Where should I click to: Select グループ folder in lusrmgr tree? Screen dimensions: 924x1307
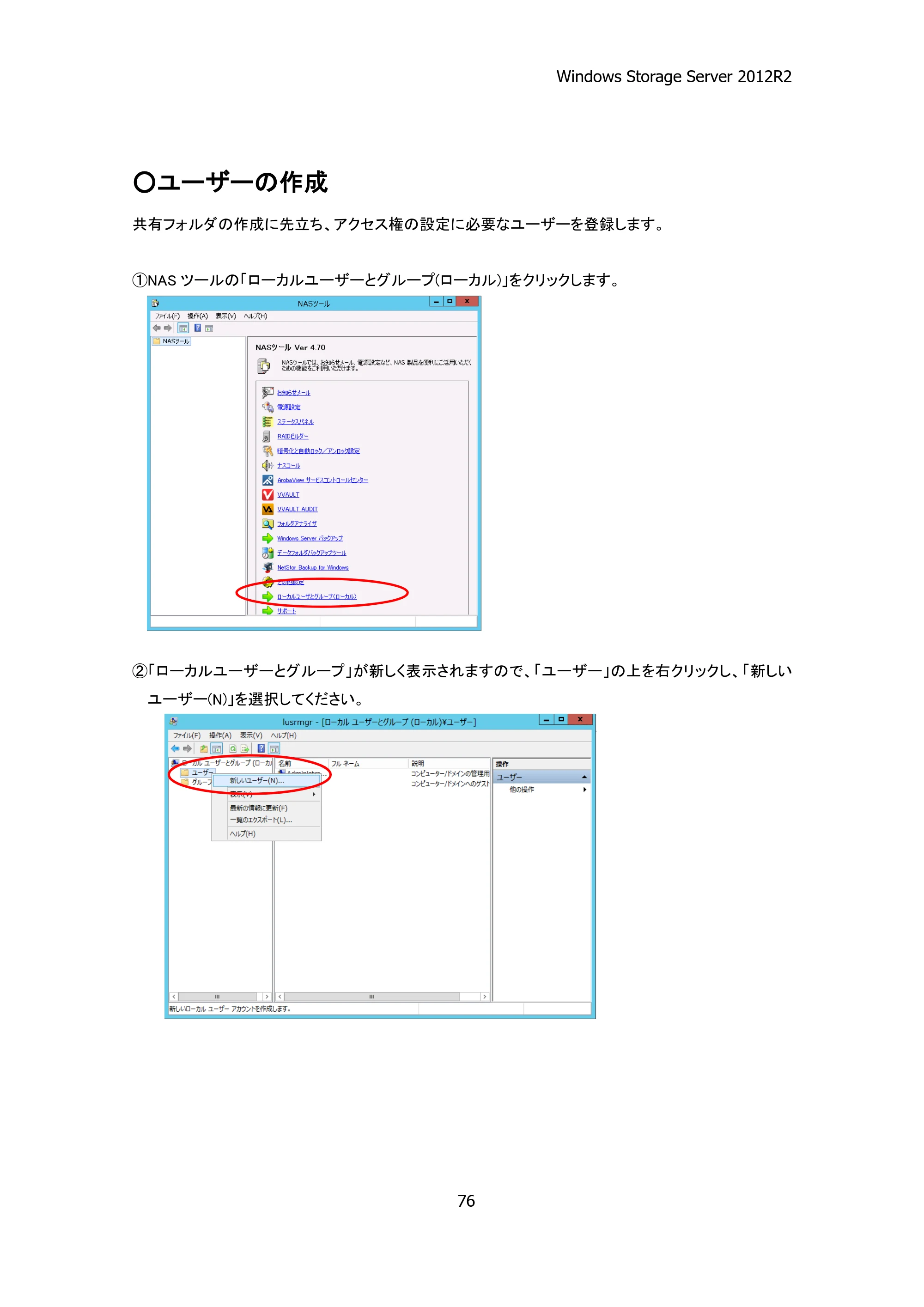(196, 782)
